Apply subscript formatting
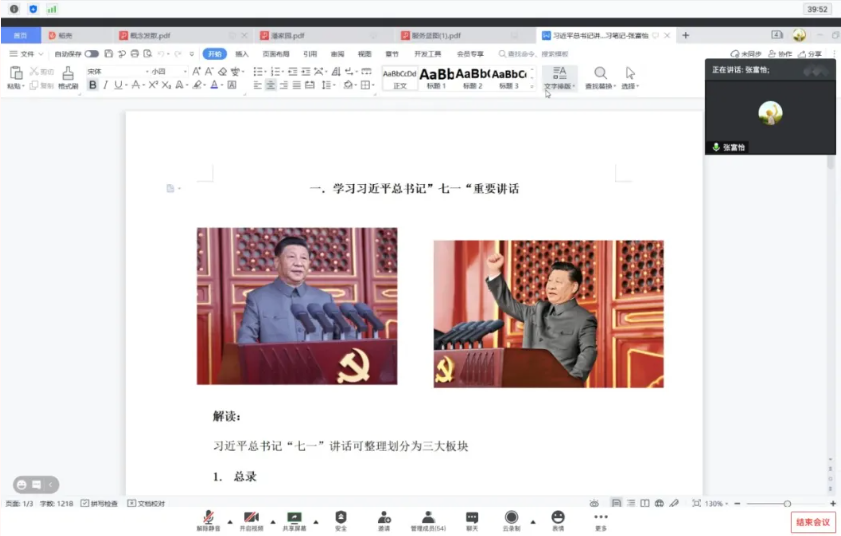 tap(166, 85)
